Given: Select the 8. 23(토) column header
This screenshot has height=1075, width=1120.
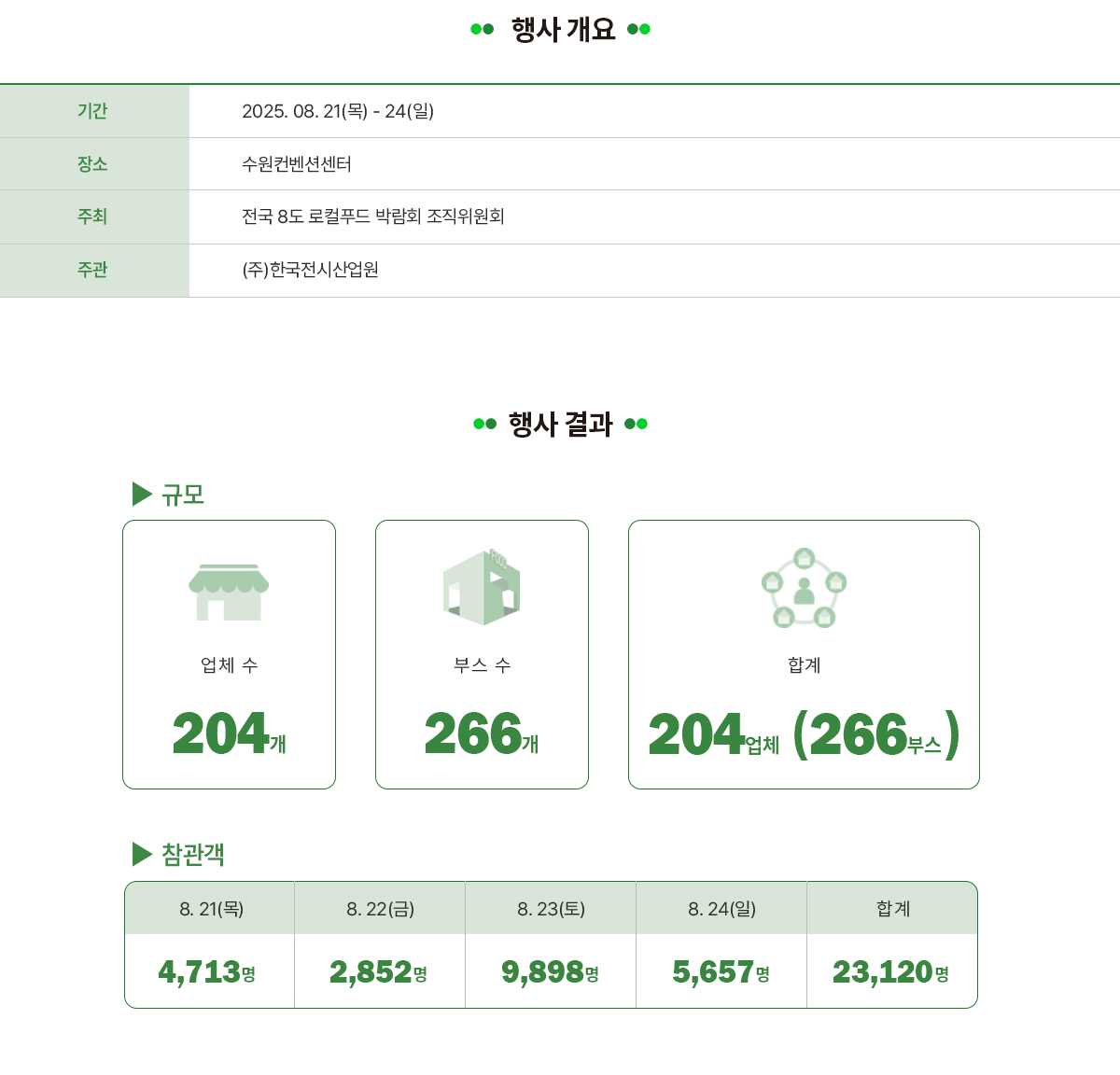Looking at the screenshot, I should click(551, 908).
